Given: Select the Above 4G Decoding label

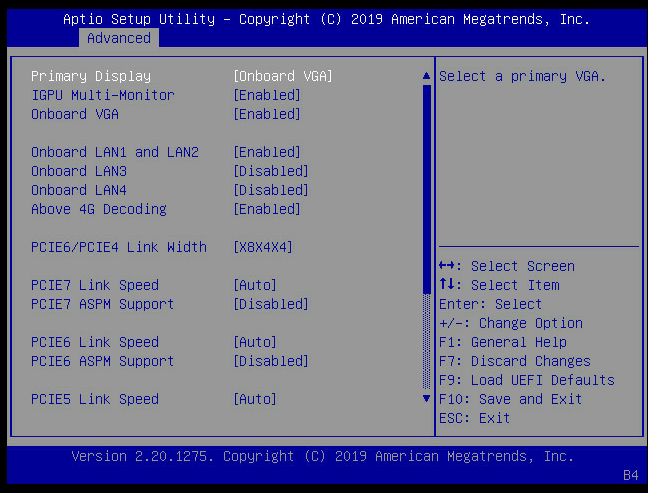Looking at the screenshot, I should click(99, 209).
